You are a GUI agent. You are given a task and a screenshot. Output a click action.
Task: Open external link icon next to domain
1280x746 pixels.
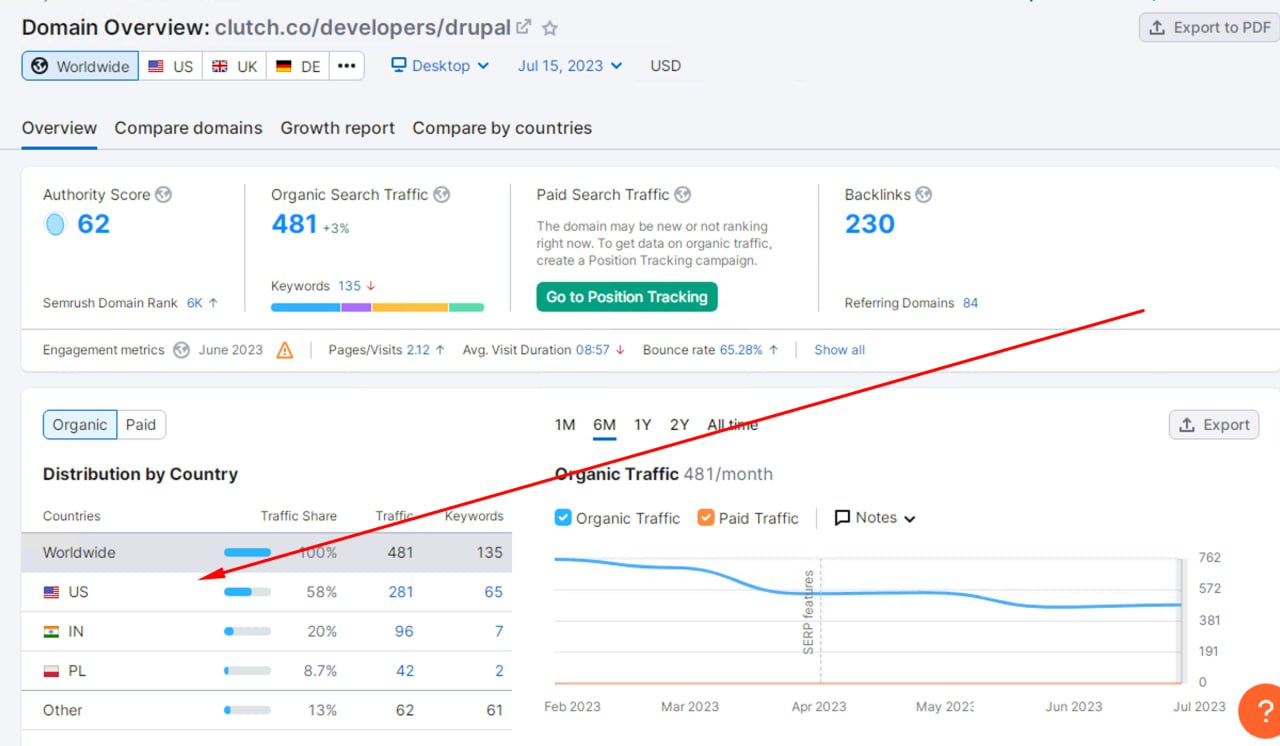(524, 27)
